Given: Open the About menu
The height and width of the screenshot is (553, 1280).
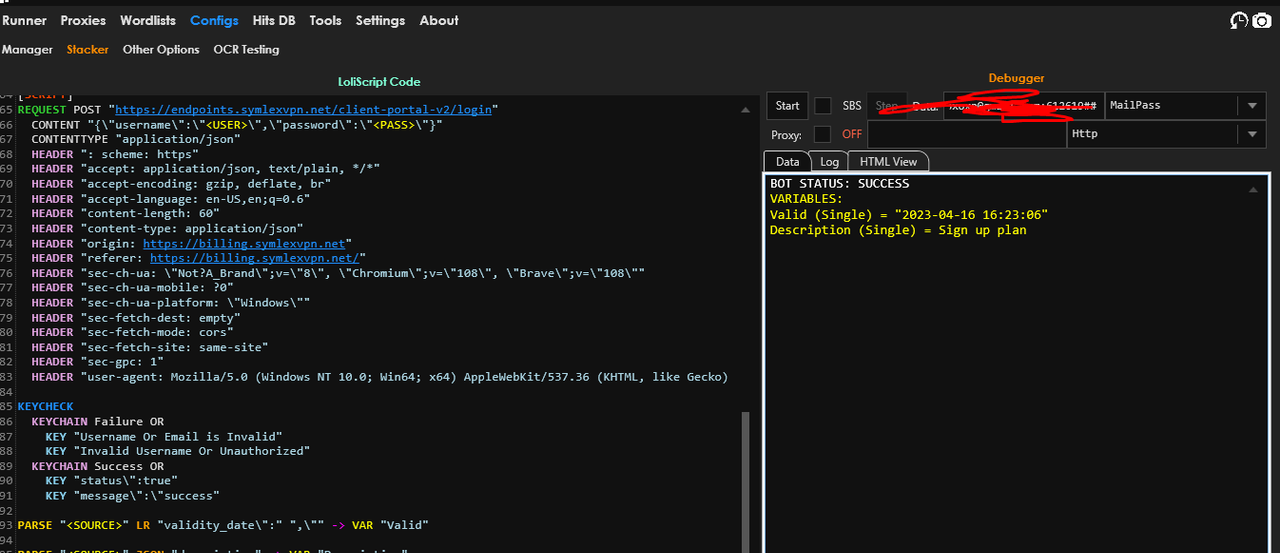Looking at the screenshot, I should [439, 20].
